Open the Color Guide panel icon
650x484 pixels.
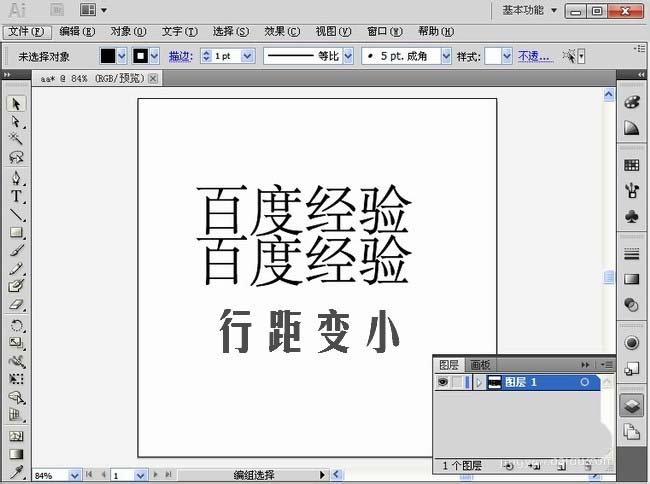(x=631, y=128)
